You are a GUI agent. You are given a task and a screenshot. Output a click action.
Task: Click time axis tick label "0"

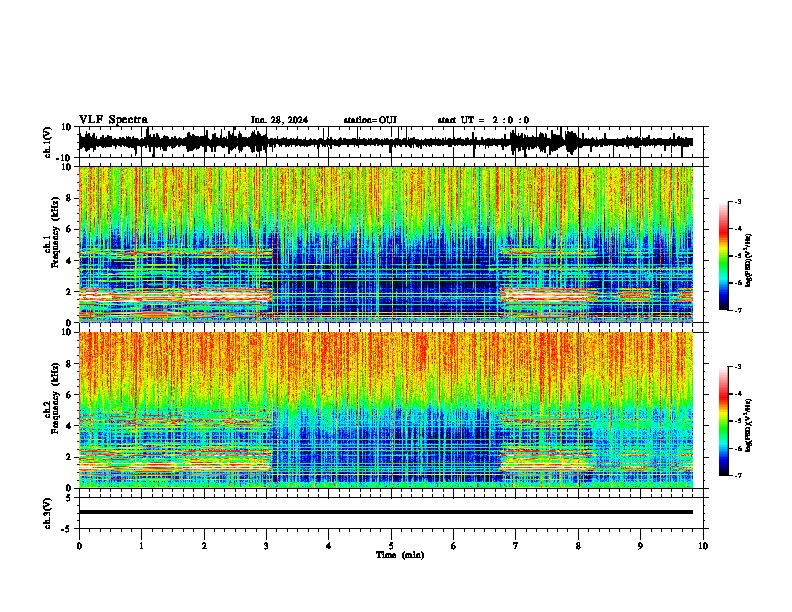[79, 545]
